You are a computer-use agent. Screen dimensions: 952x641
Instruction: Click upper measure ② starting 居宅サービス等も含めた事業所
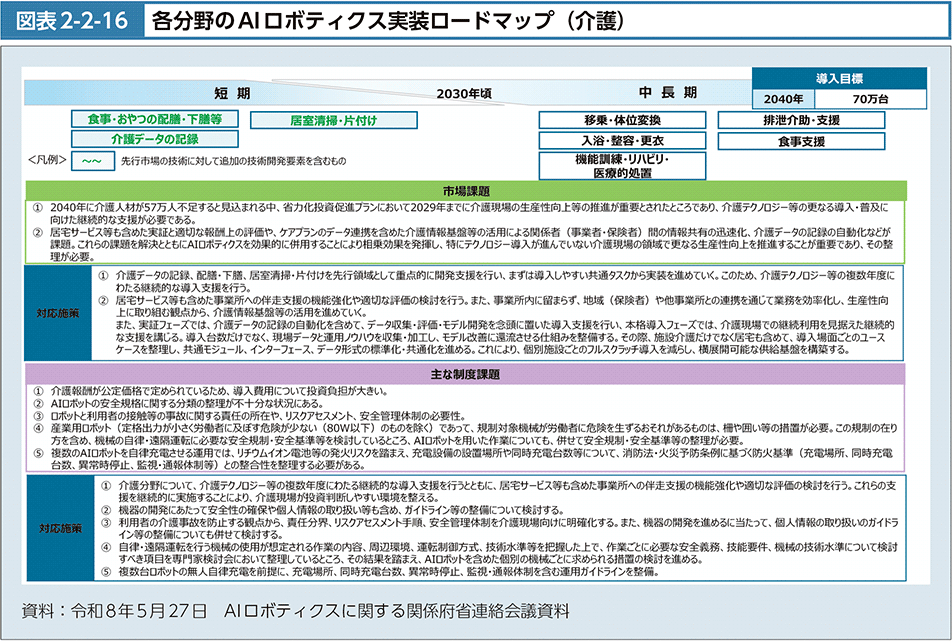[x=494, y=307]
